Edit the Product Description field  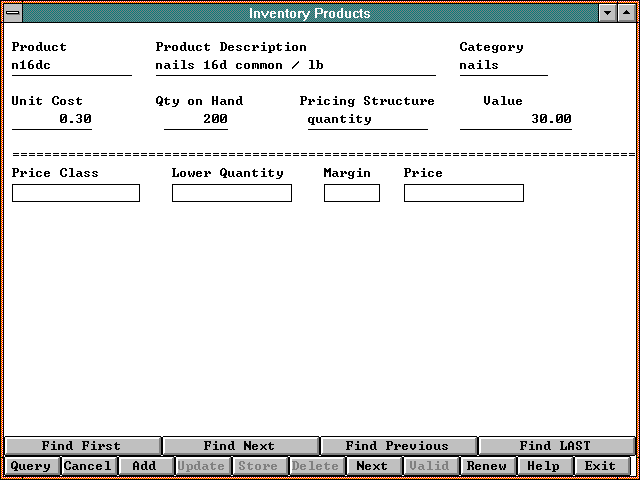295,66
